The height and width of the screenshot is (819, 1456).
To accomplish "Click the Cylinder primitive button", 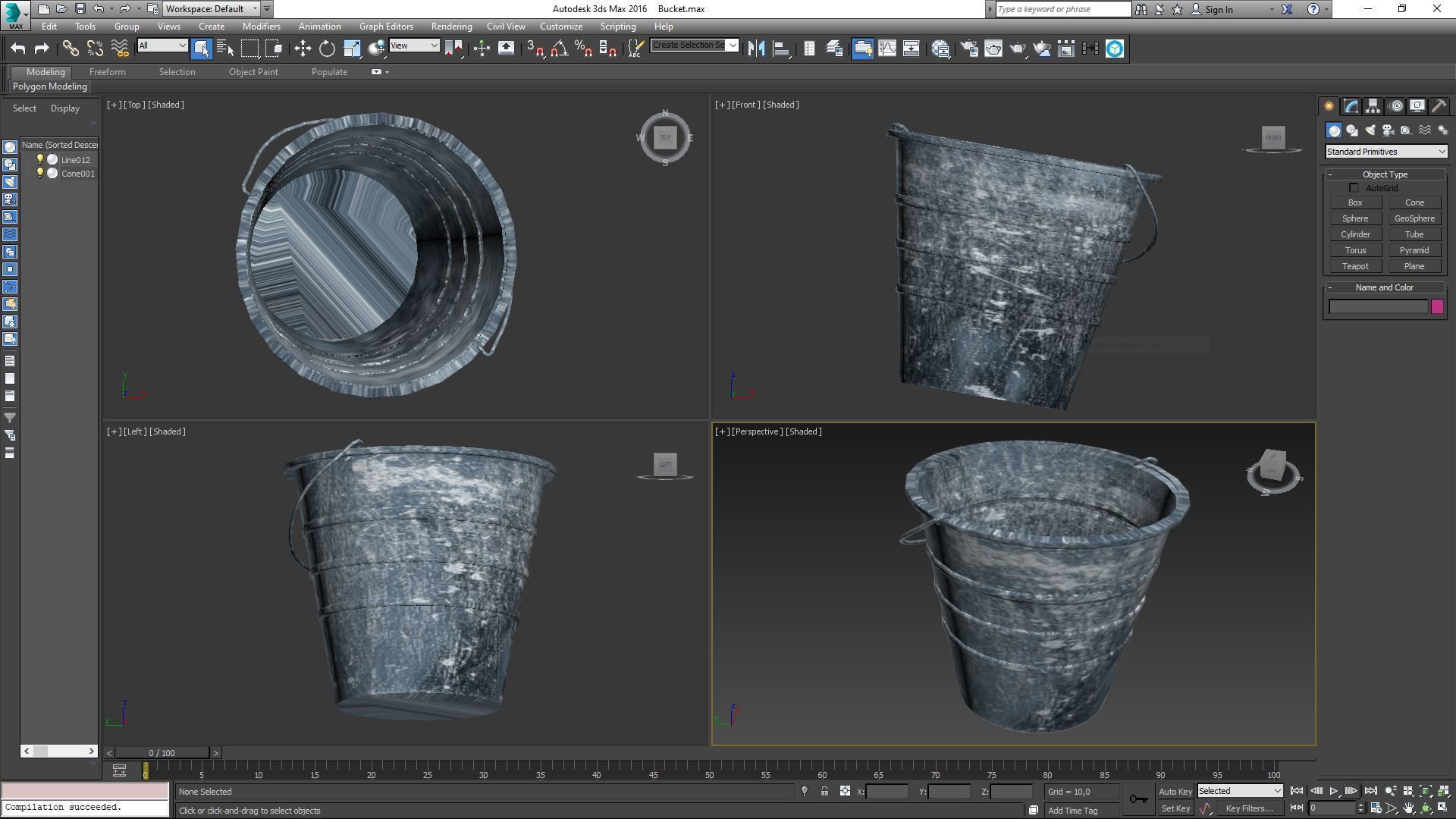I will coord(1355,234).
